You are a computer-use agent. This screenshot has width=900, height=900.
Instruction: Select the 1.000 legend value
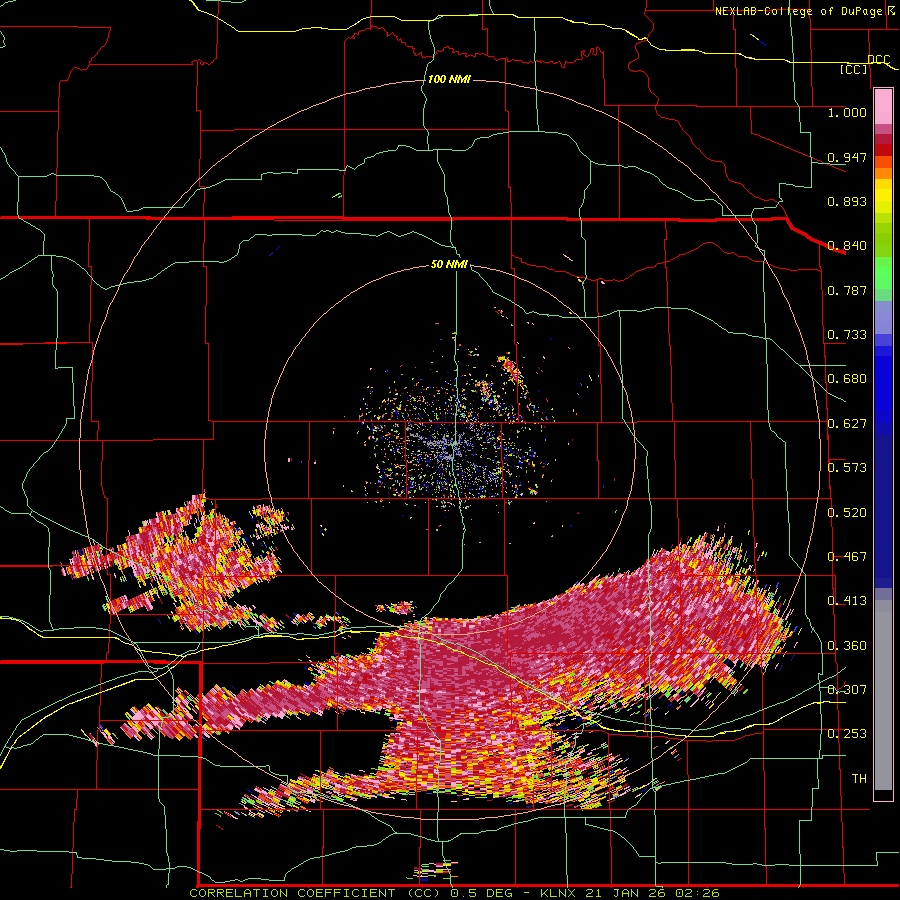pos(847,112)
